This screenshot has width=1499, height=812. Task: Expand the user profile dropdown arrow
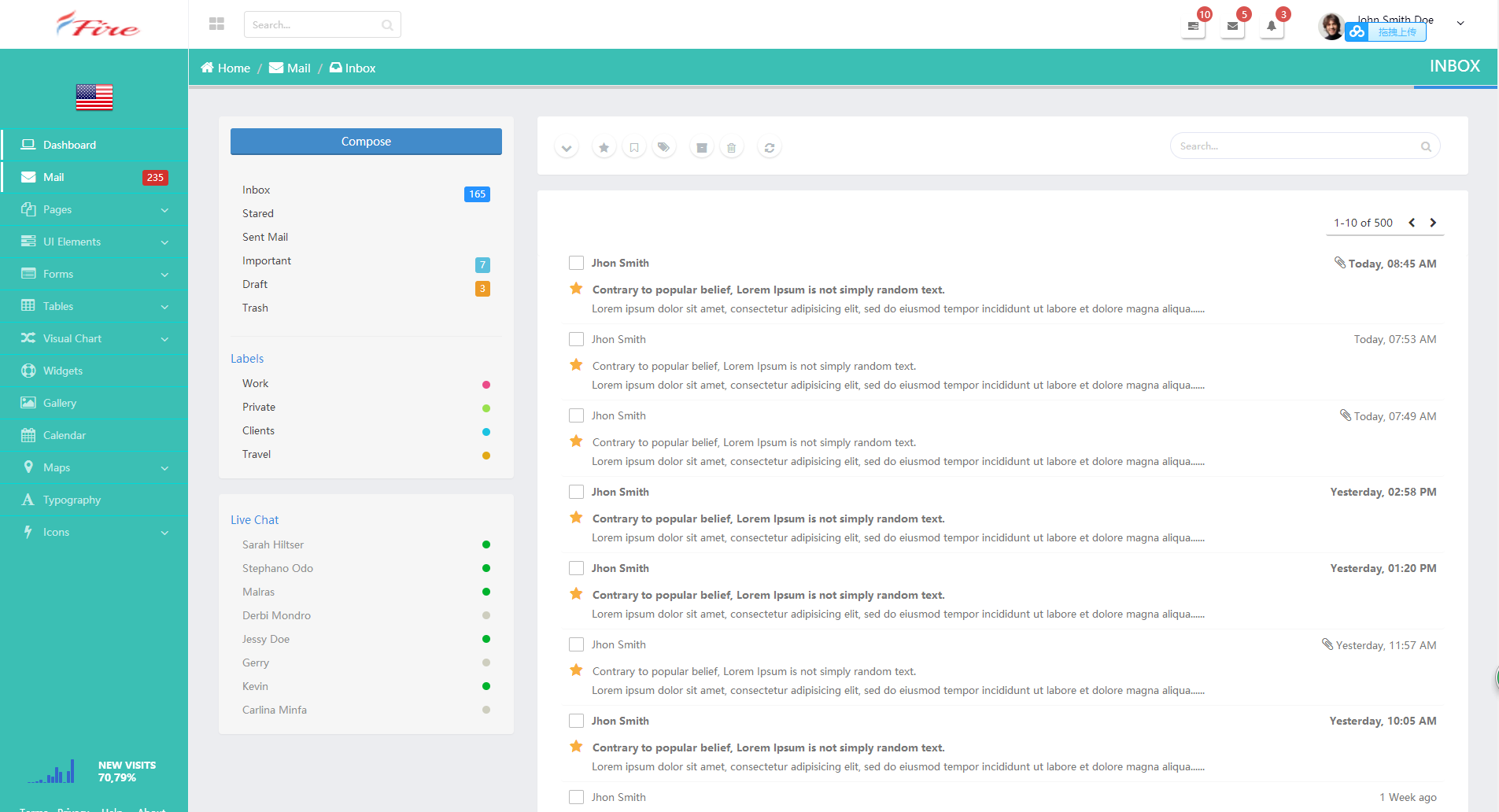[1460, 24]
